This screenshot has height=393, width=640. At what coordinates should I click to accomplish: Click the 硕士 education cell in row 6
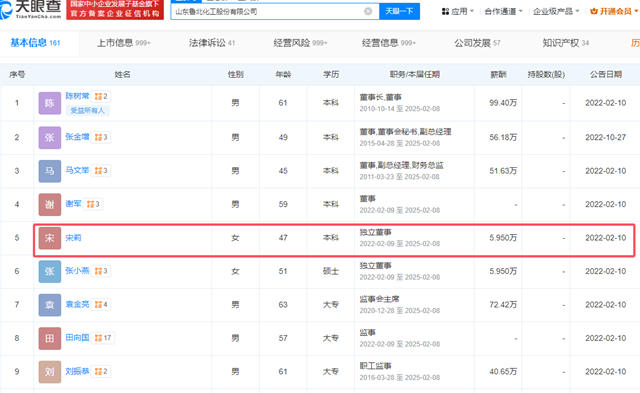[x=331, y=271]
